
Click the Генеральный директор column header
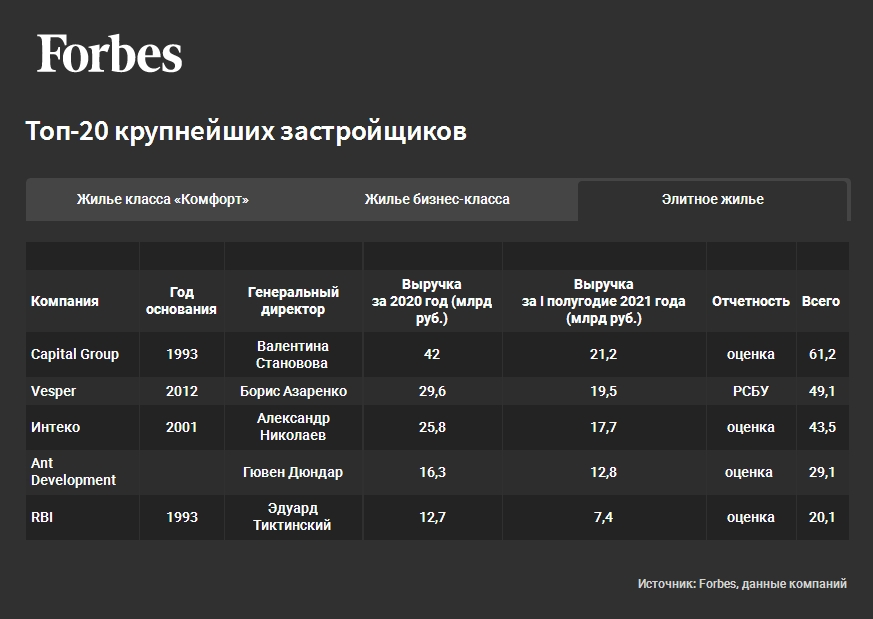point(293,301)
